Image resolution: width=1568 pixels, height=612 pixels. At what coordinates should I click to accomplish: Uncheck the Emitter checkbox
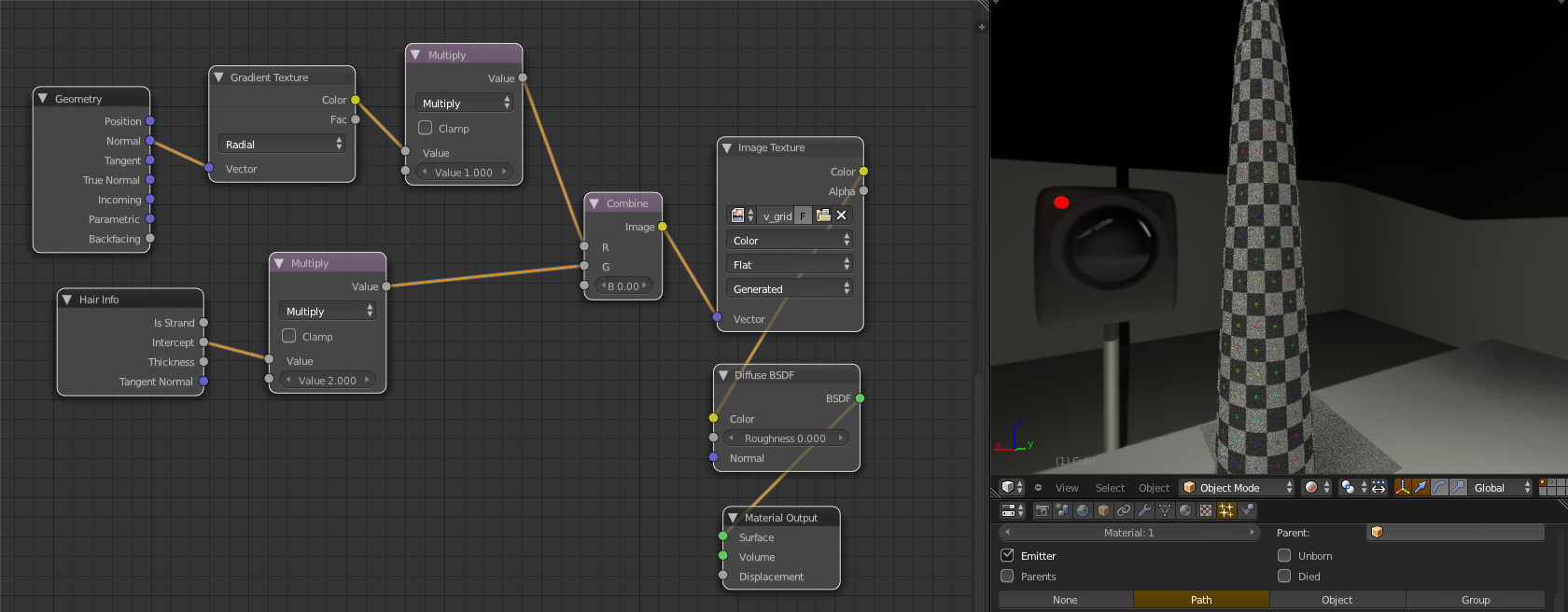pos(1007,555)
